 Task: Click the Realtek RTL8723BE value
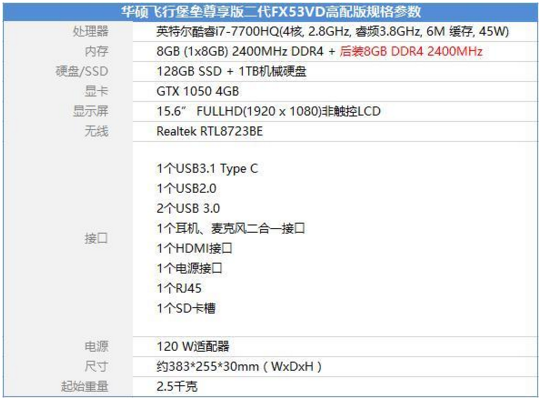pyautogui.click(x=209, y=131)
